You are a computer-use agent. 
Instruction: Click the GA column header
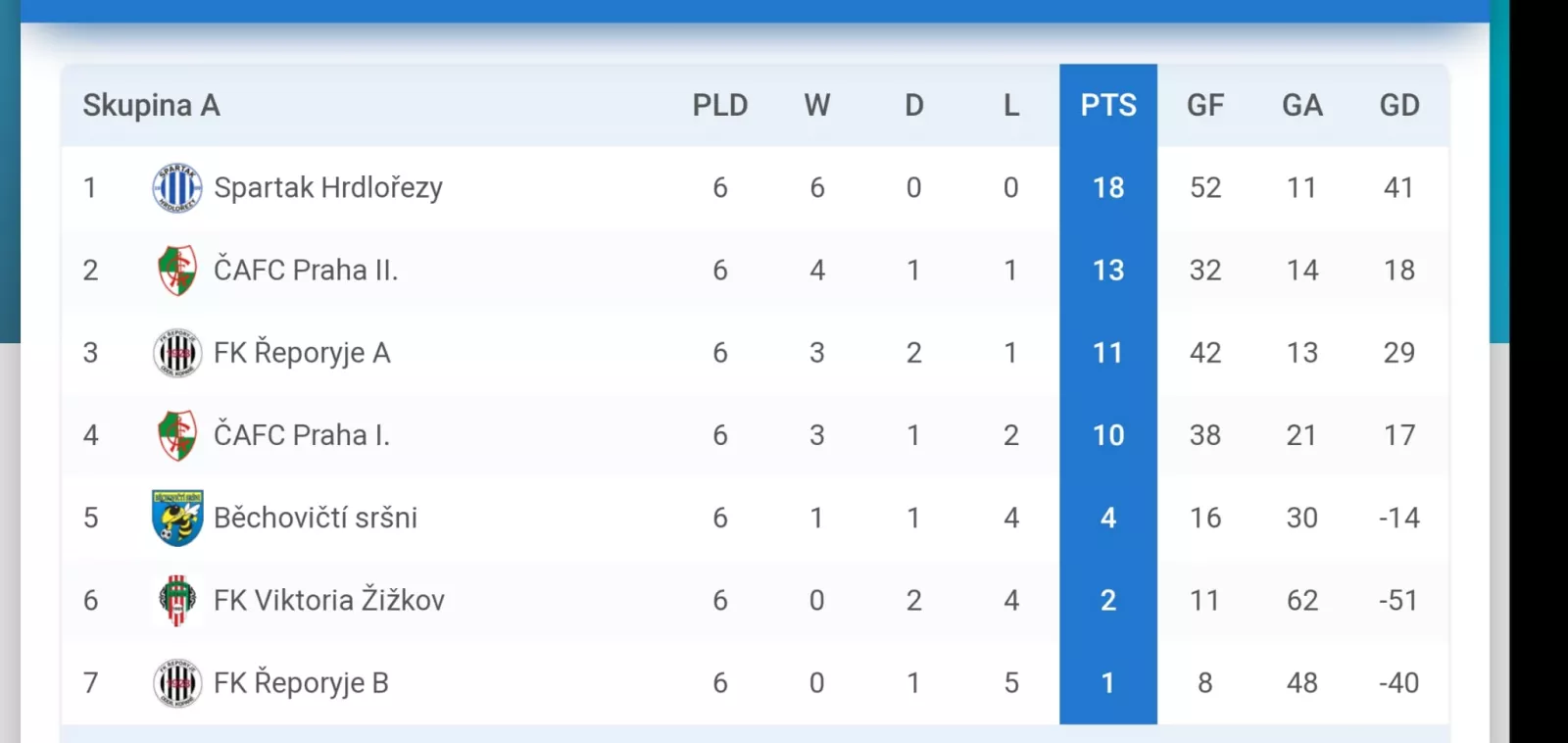coord(1302,105)
